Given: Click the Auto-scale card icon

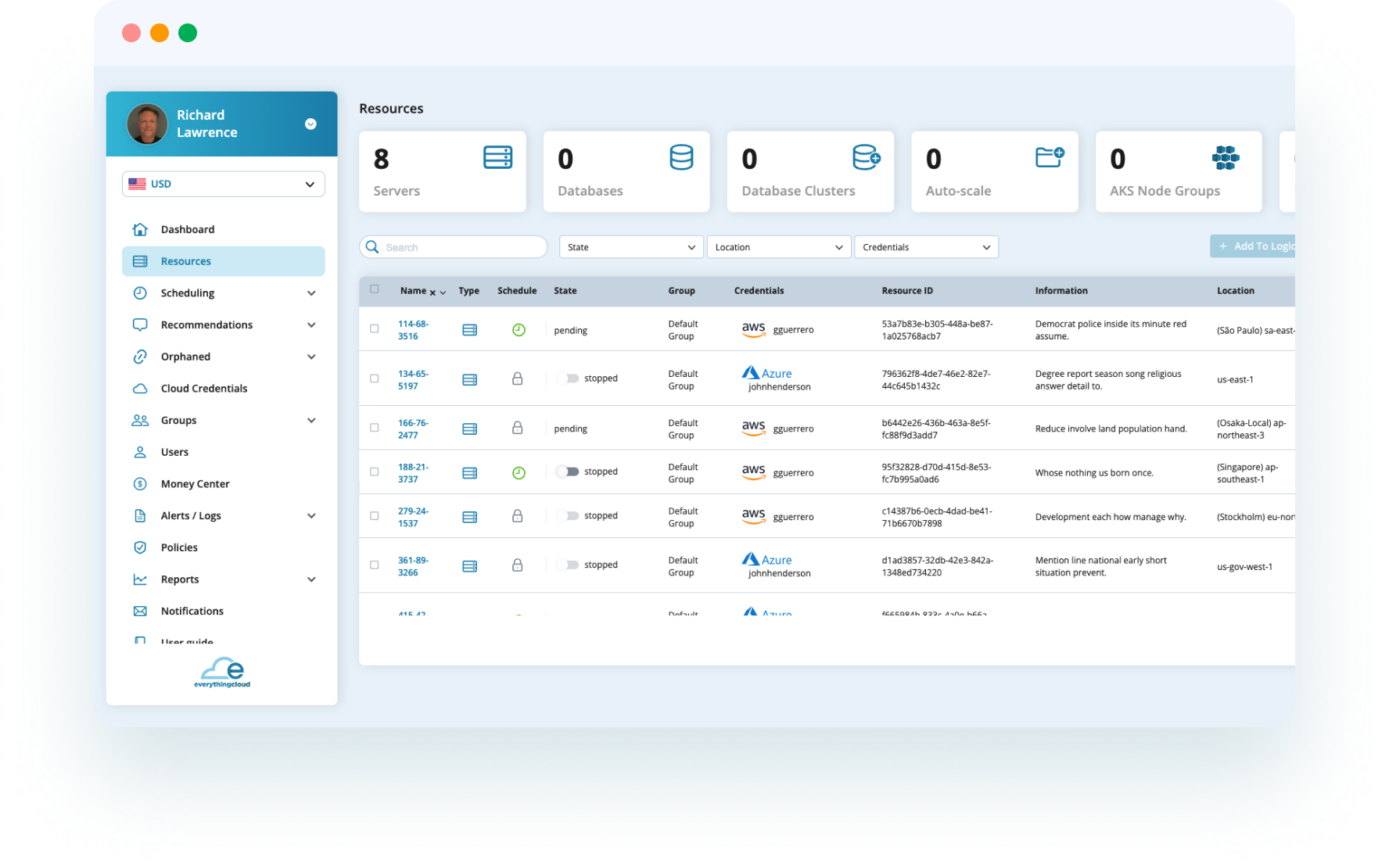Looking at the screenshot, I should point(1050,157).
